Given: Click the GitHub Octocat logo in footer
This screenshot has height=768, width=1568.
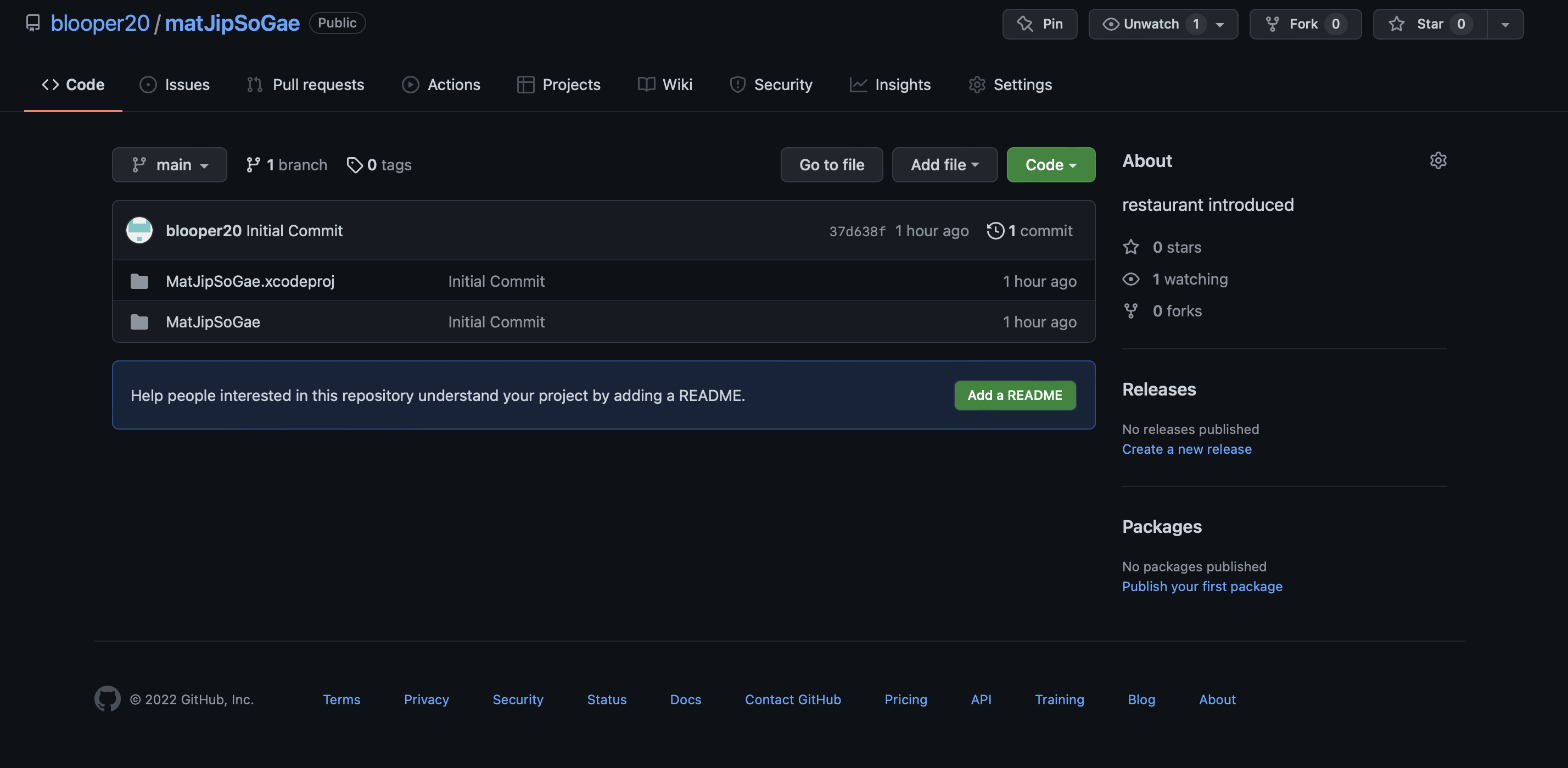Looking at the screenshot, I should (x=107, y=699).
